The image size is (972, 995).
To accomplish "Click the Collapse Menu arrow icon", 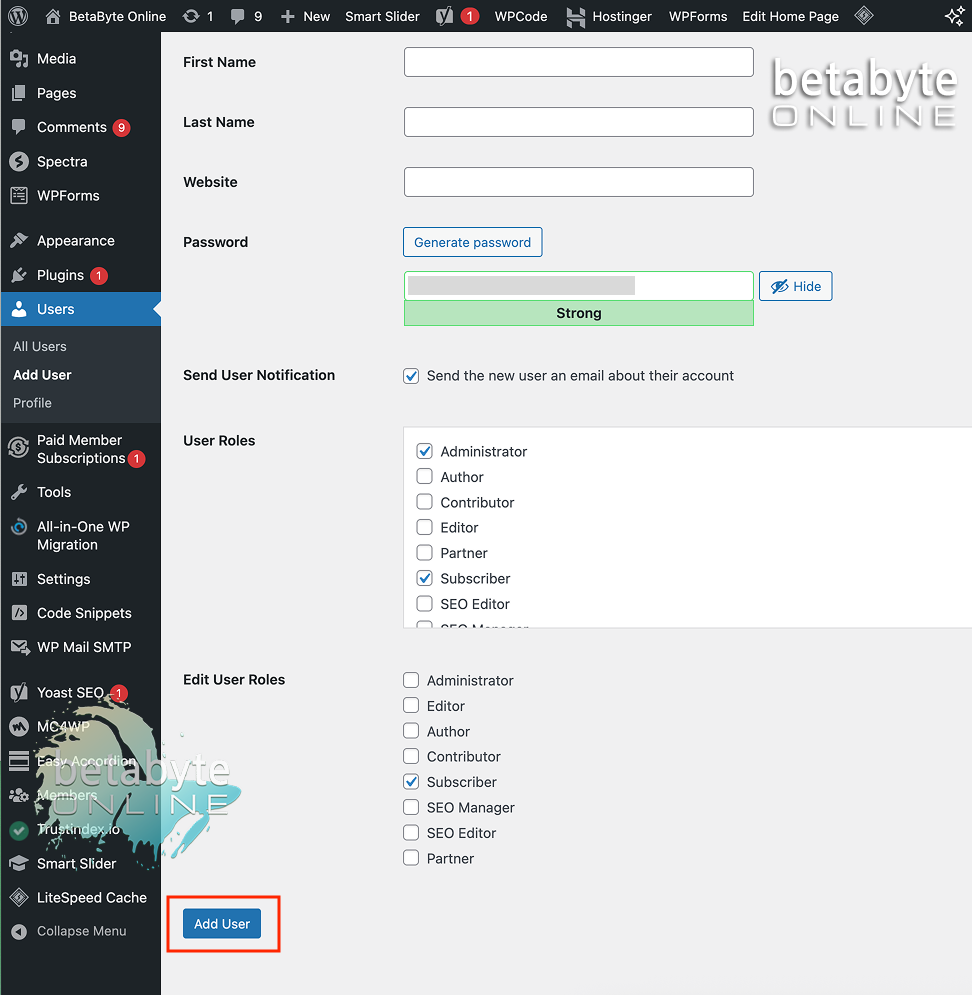I will tap(19, 931).
